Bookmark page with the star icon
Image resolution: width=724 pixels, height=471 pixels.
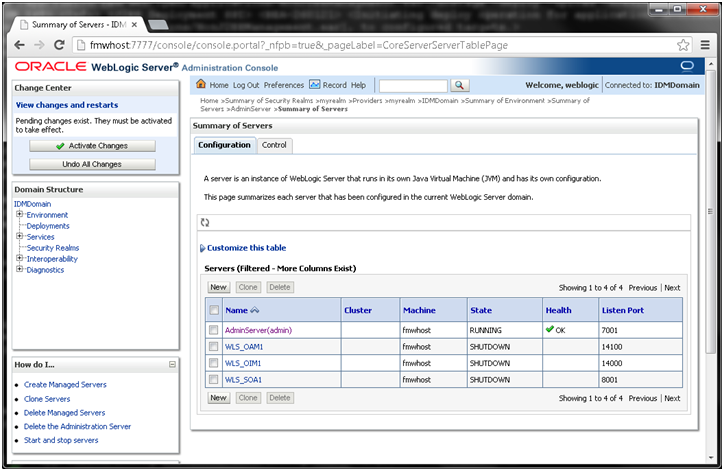click(683, 45)
